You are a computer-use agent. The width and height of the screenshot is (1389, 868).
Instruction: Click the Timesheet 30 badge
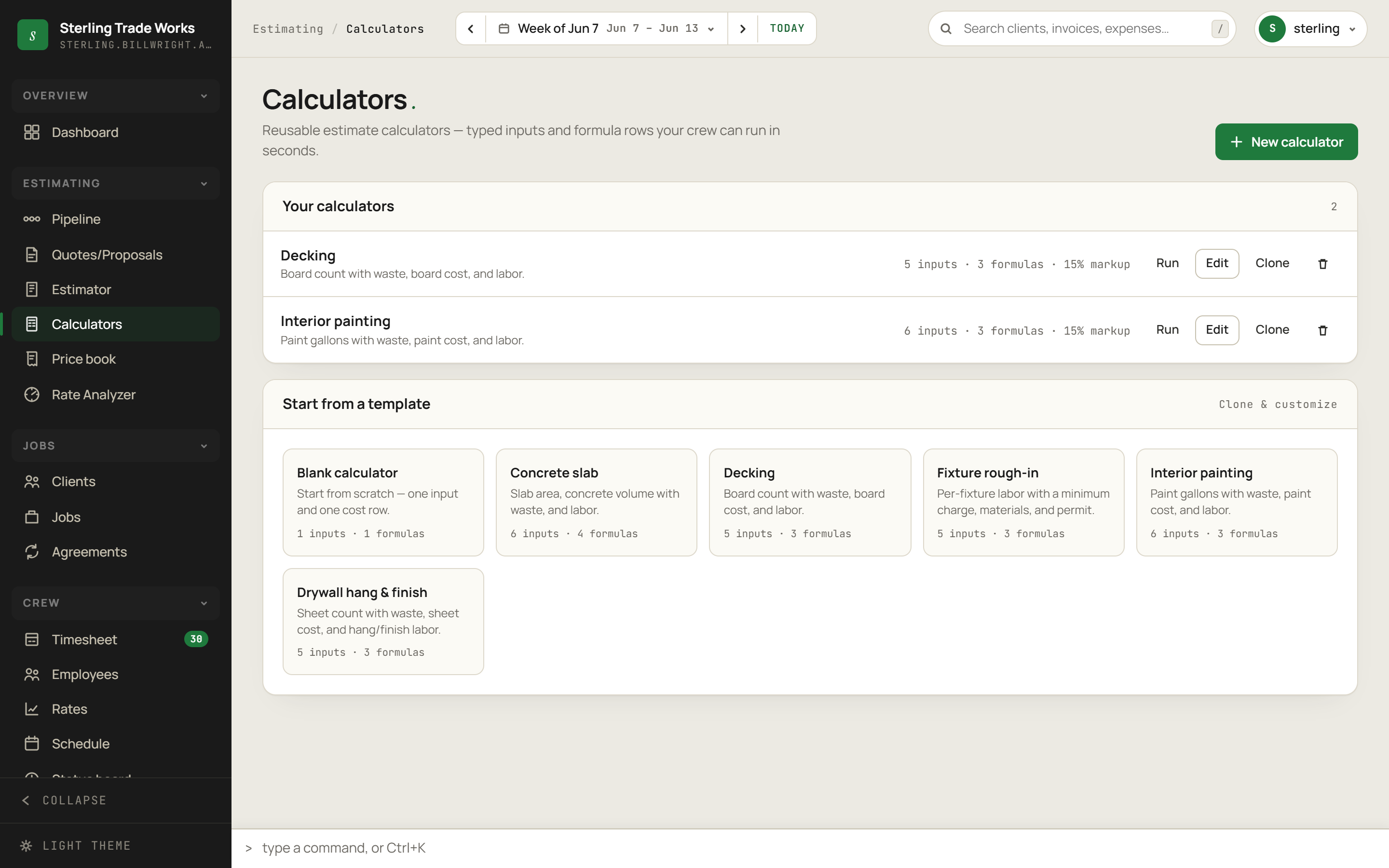(196, 639)
